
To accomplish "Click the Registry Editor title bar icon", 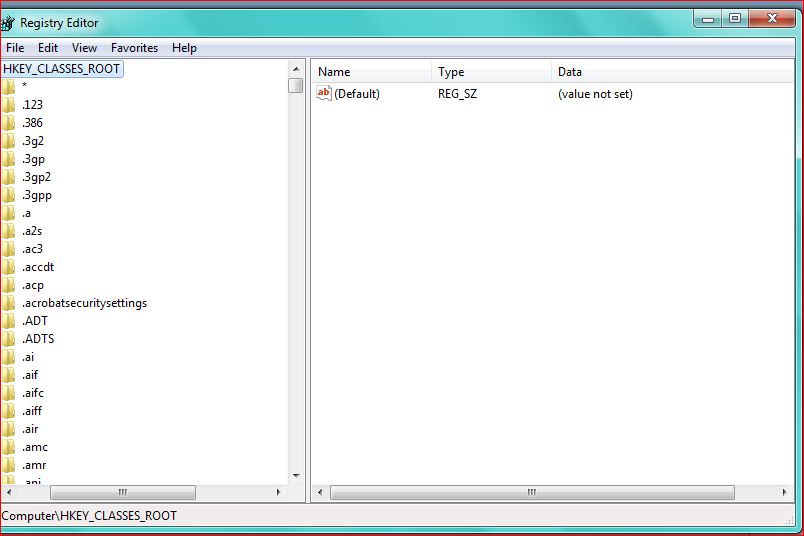I will (x=7, y=23).
